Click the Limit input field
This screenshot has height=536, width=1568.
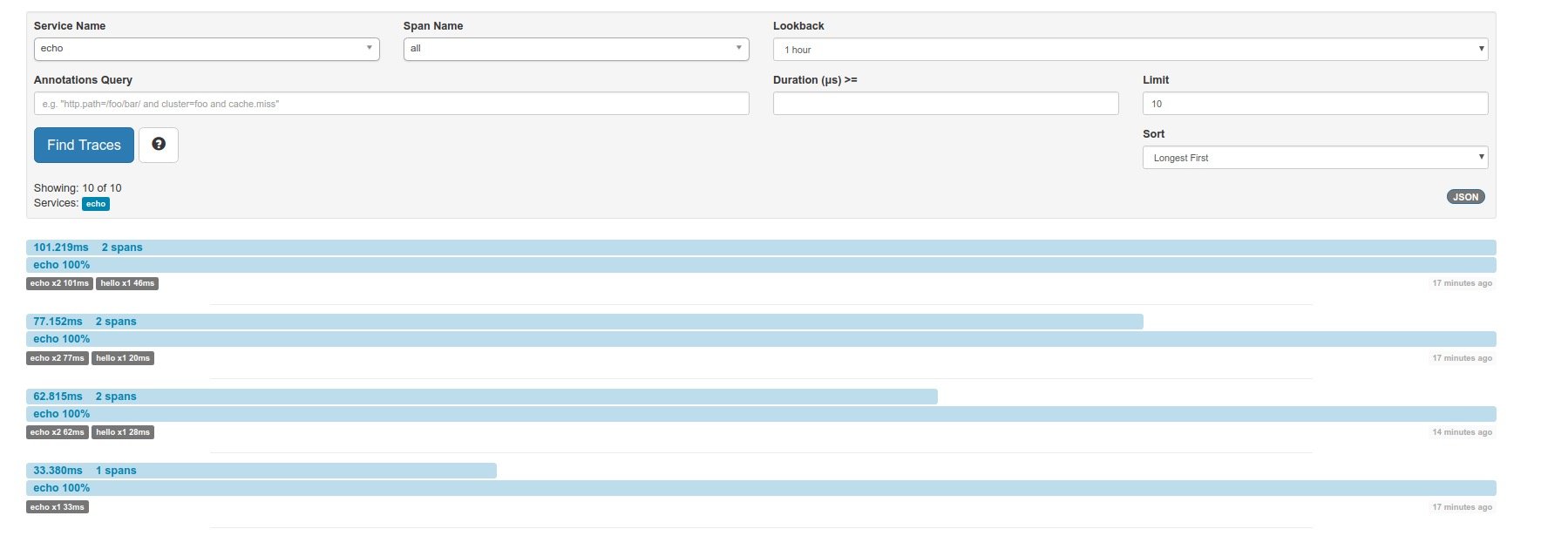1314,104
